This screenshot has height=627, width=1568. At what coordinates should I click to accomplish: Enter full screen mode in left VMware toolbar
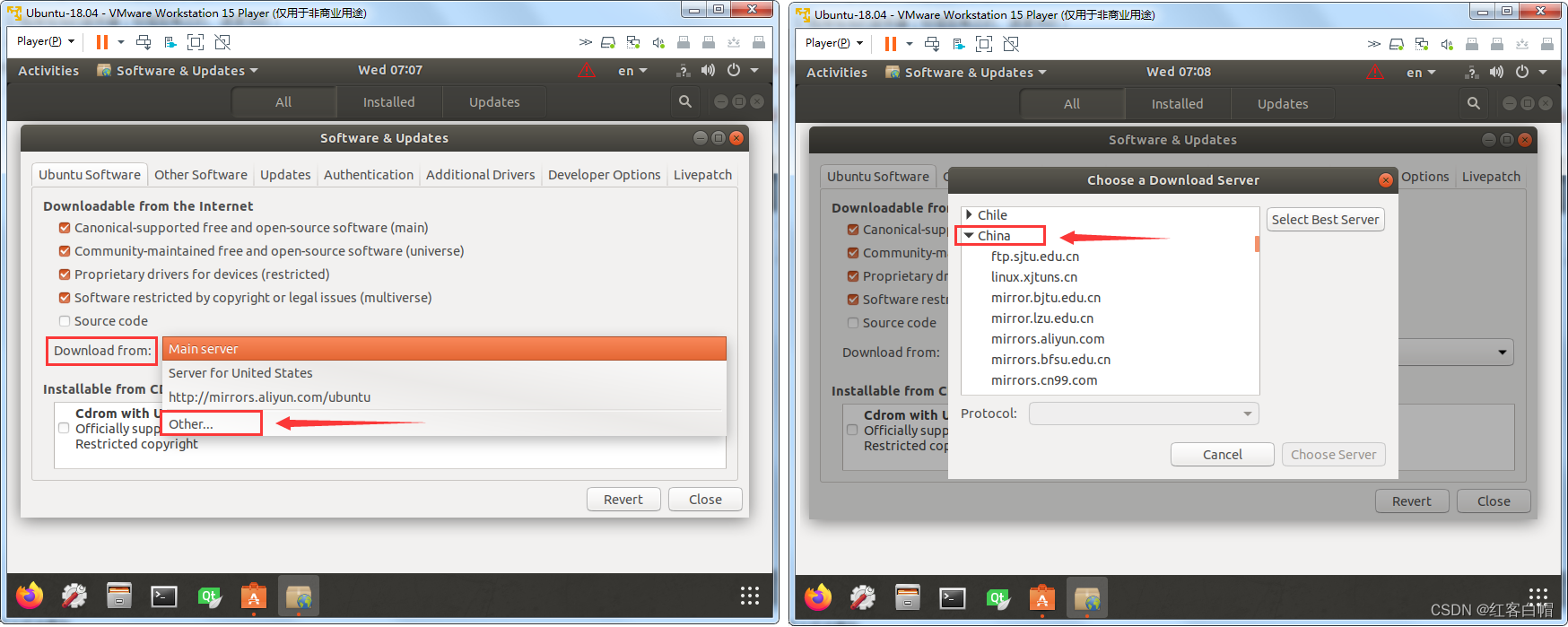(196, 42)
